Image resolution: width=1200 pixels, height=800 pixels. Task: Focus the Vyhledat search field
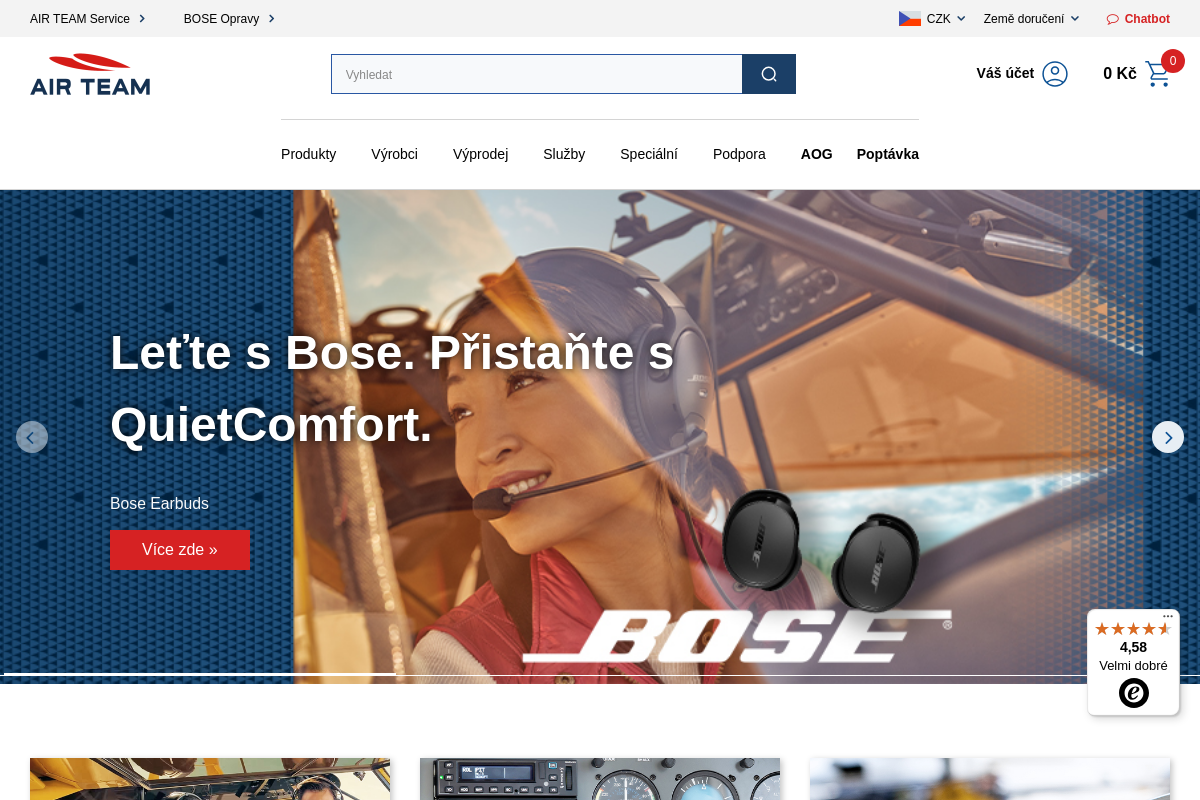coord(537,74)
